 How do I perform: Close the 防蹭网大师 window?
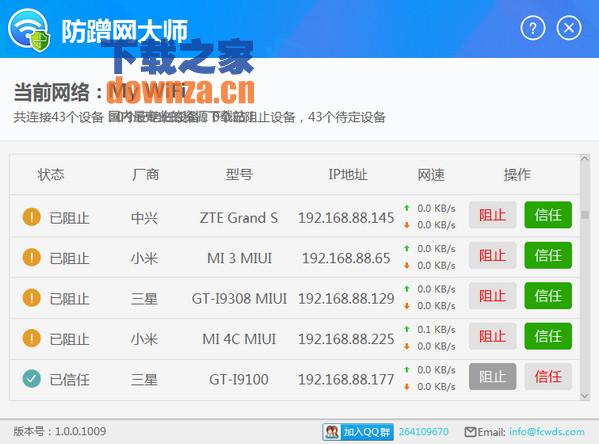pos(569,28)
